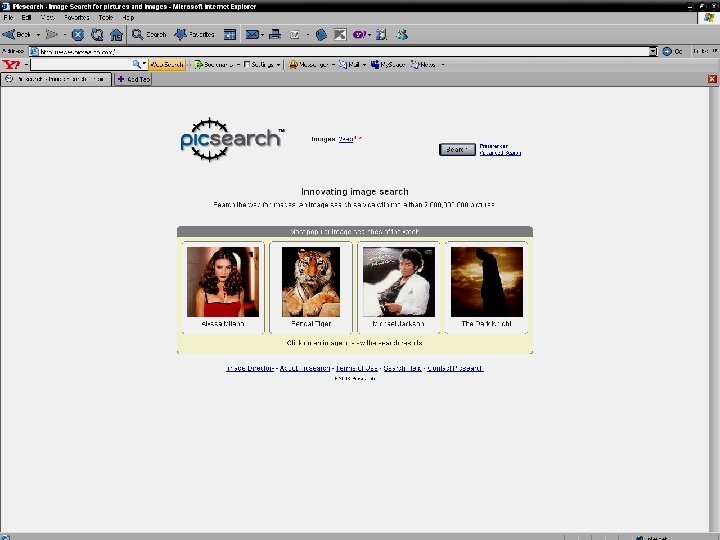The height and width of the screenshot is (540, 720).
Task: Click the Forward arrow icon
Action: point(51,34)
